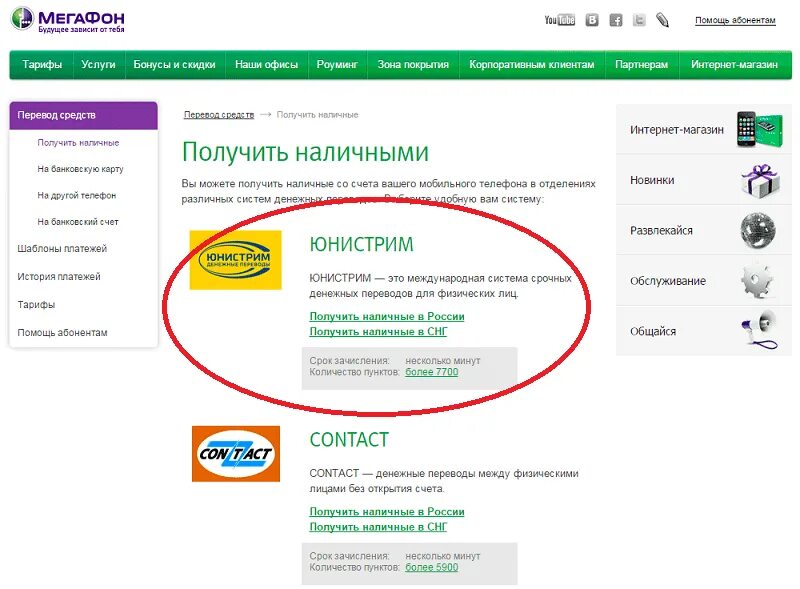Click Юнистрим Получить наличные в России
Screen dimensions: 800x589
pos(387,316)
